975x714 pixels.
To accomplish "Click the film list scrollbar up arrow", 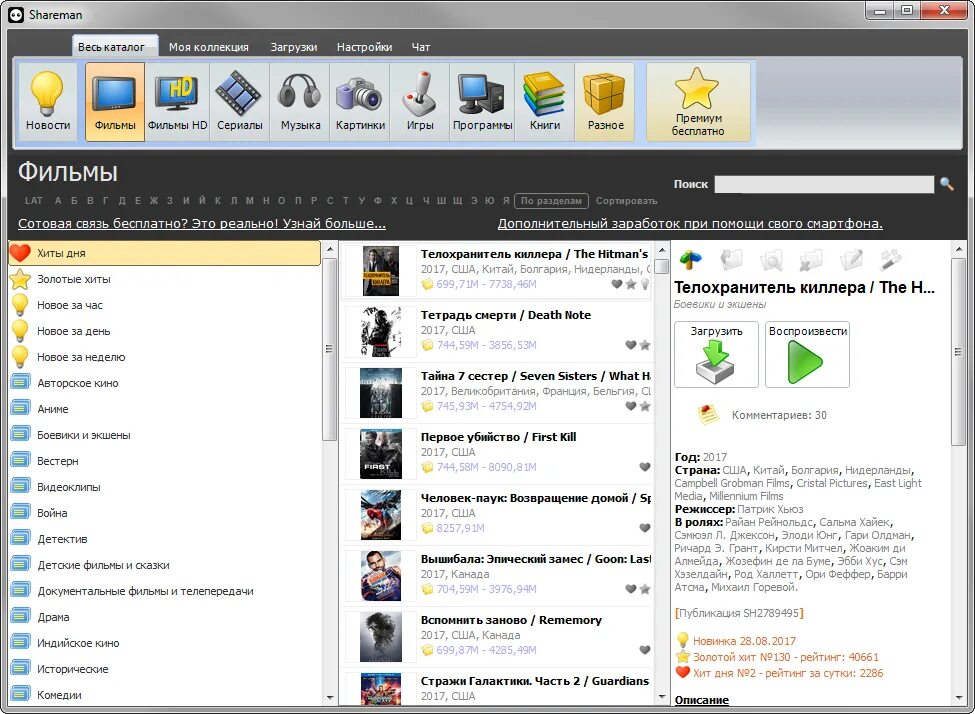I will click(x=662, y=249).
